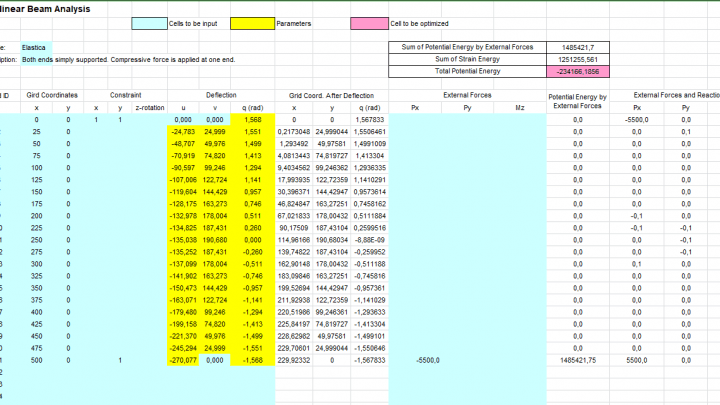Select yellow q (rad) cell -1,568
720x405 pixels.
point(253,360)
